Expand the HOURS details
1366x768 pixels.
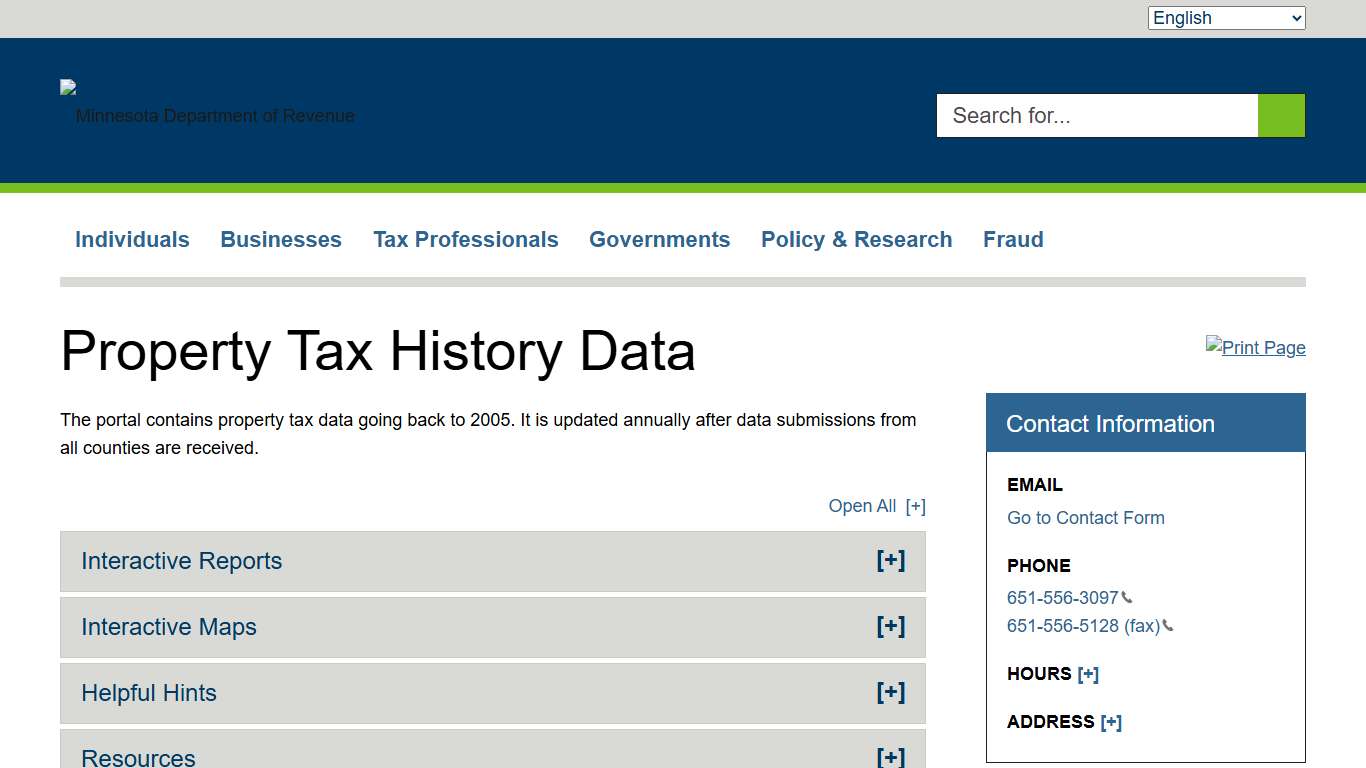(1090, 674)
